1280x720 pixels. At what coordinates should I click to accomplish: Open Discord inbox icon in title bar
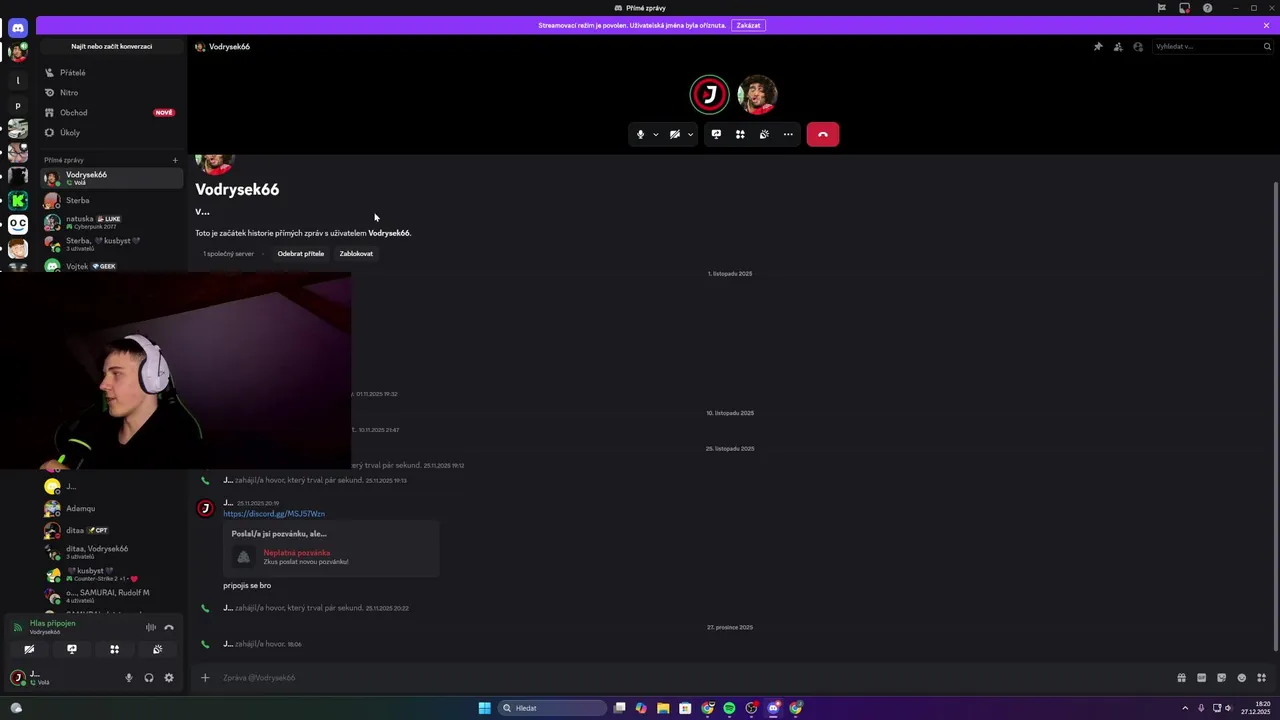coord(1184,8)
